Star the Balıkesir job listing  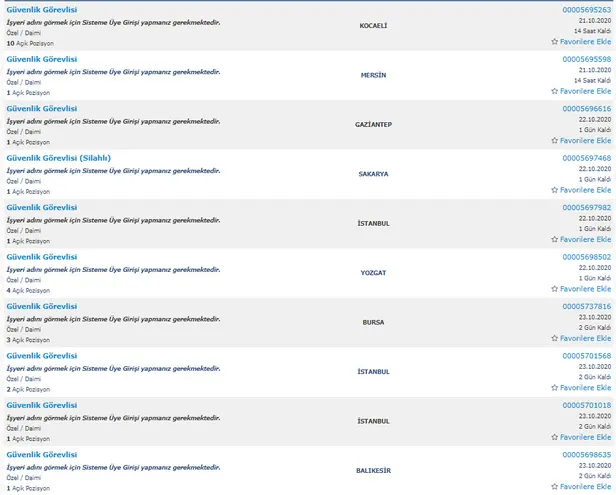click(555, 487)
